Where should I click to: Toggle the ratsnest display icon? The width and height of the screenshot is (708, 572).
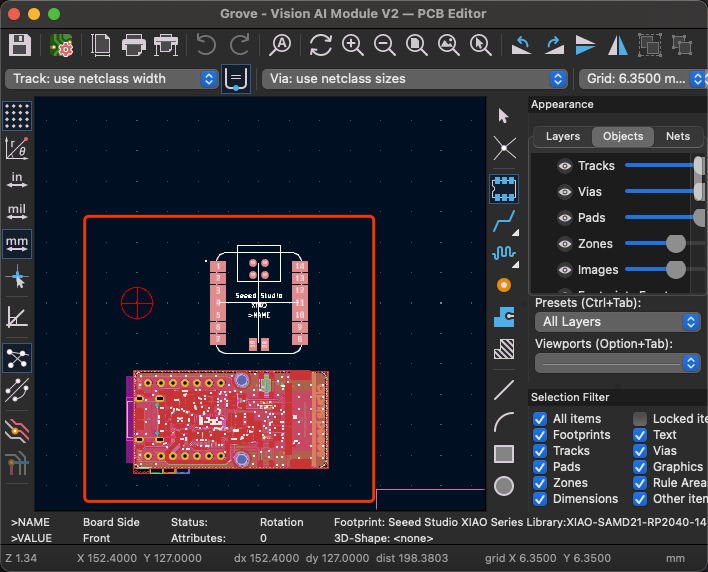(17, 358)
